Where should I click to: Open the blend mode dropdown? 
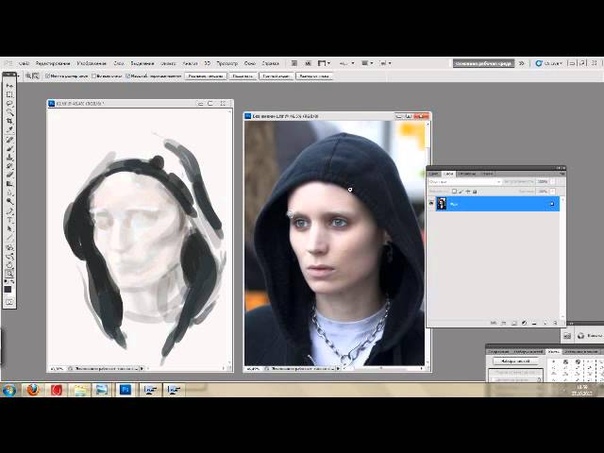[x=465, y=181]
